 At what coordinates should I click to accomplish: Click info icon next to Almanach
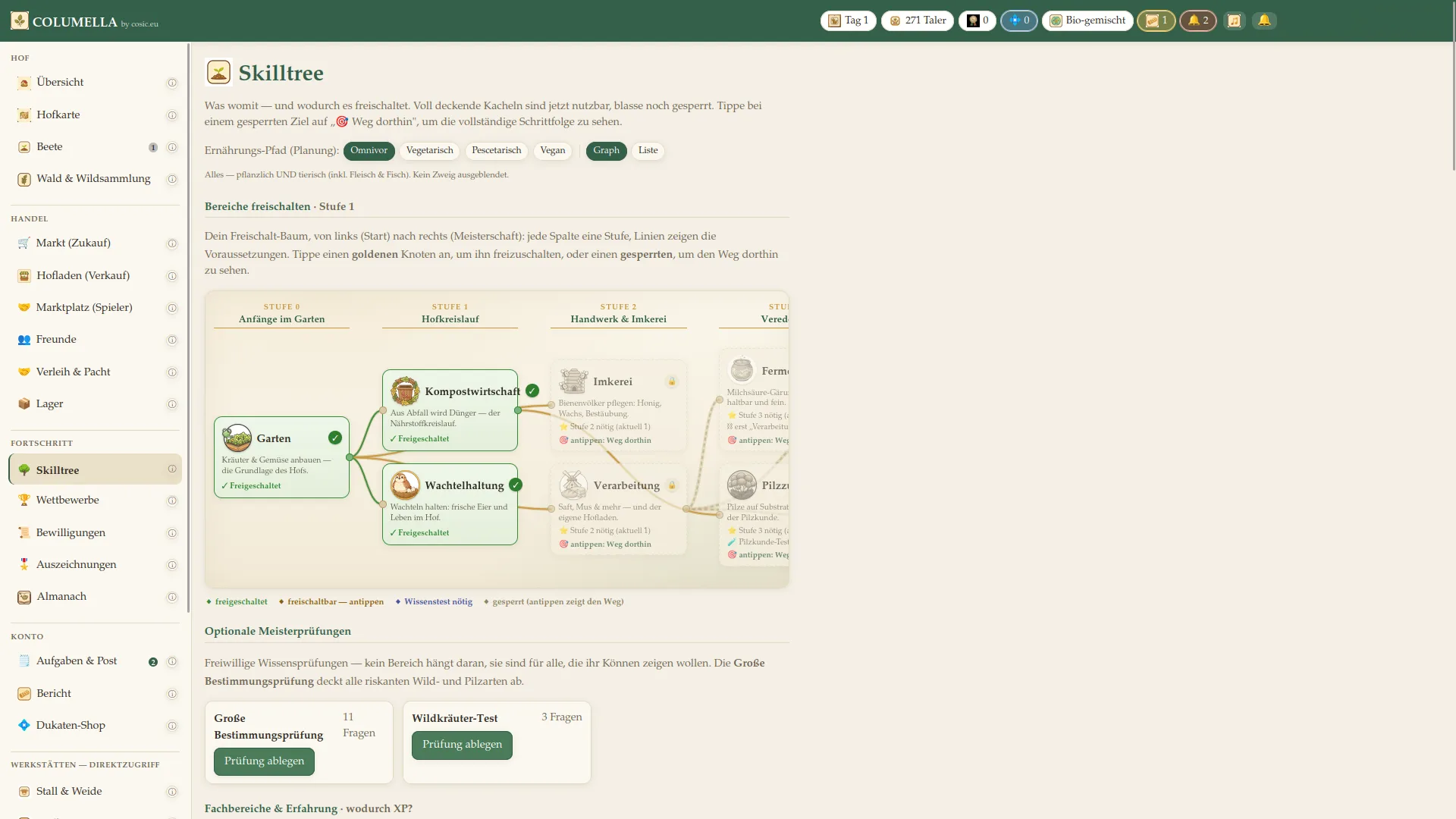point(172,597)
